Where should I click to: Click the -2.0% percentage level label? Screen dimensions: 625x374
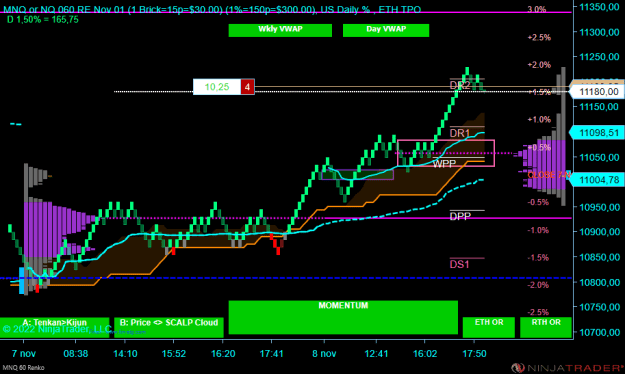click(x=539, y=285)
